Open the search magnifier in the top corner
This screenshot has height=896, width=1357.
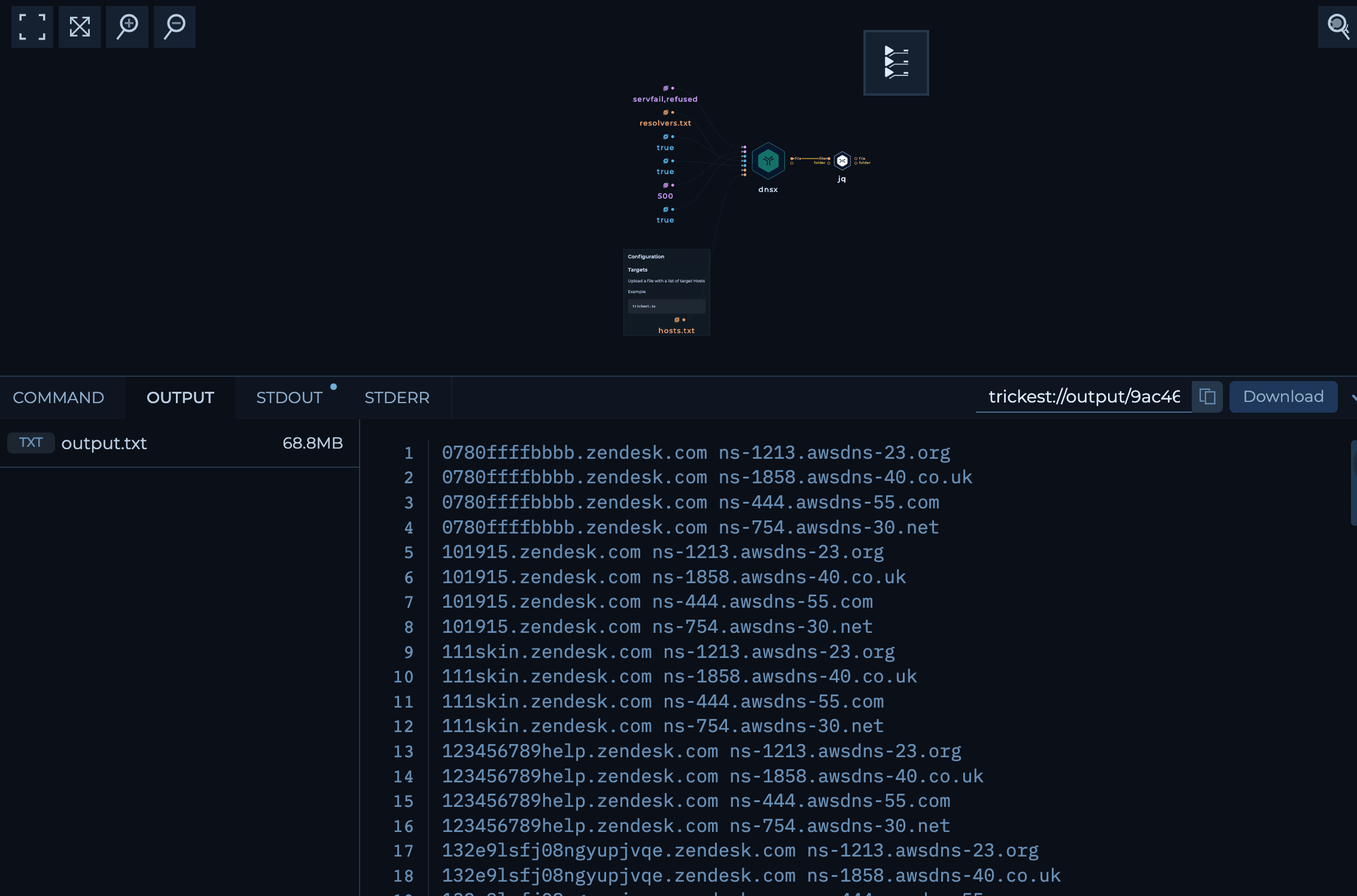(x=1338, y=27)
